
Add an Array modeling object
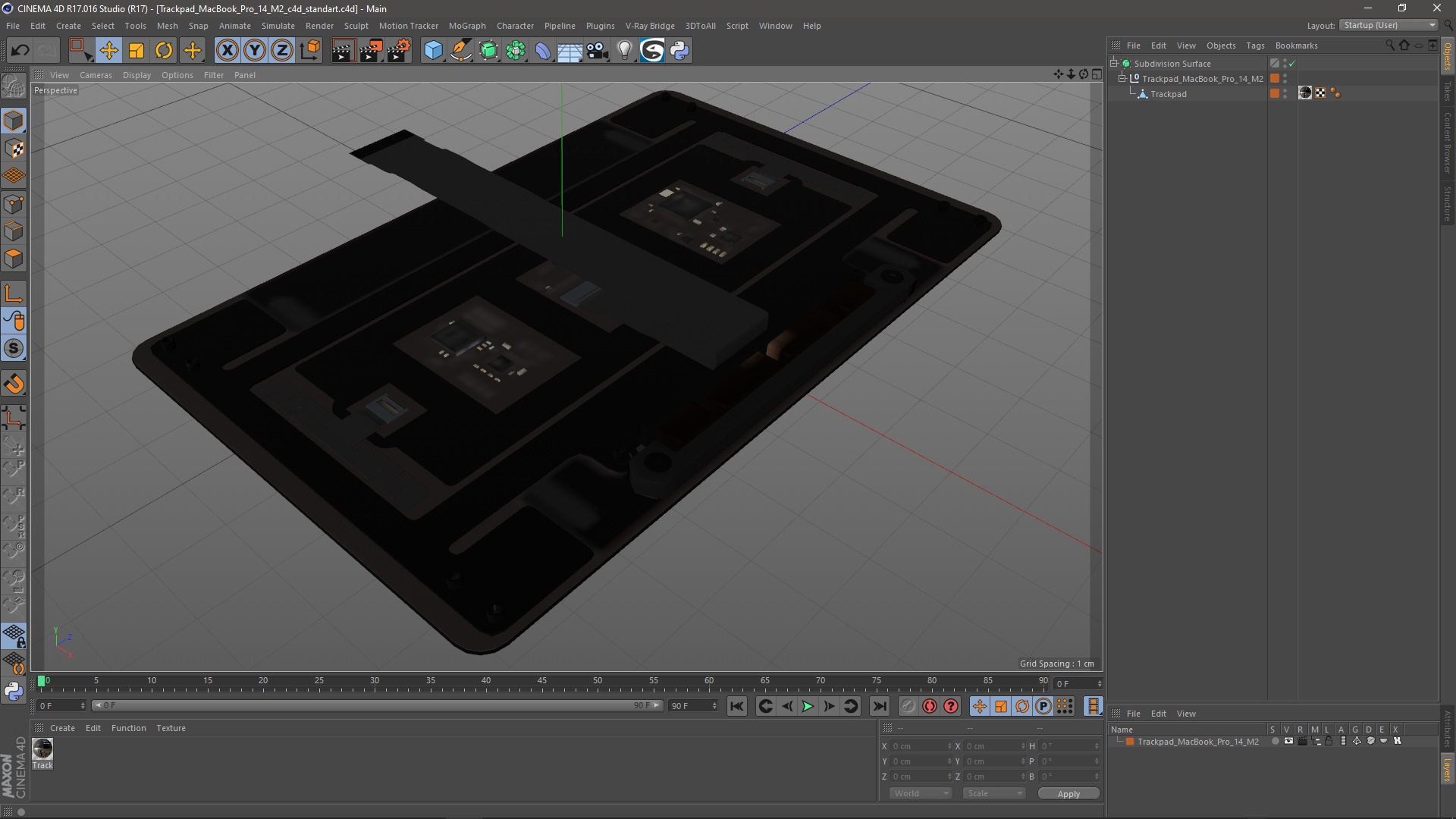click(516, 51)
